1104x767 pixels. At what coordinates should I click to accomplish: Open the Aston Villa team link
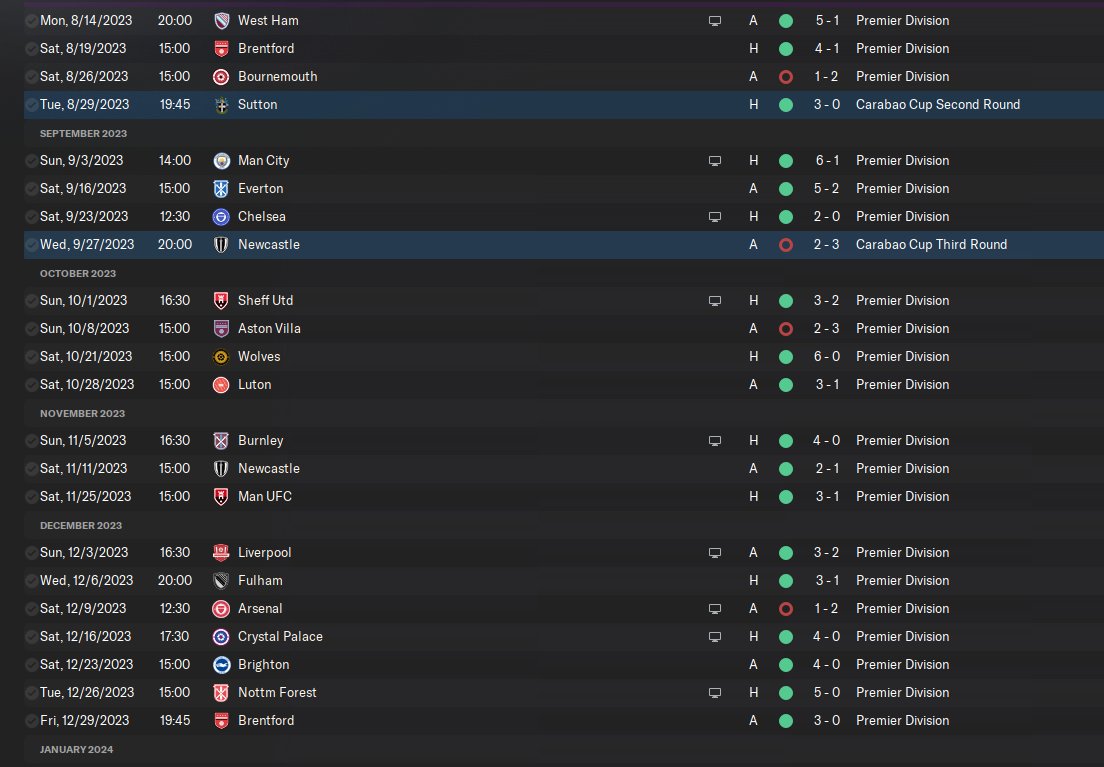pos(269,328)
